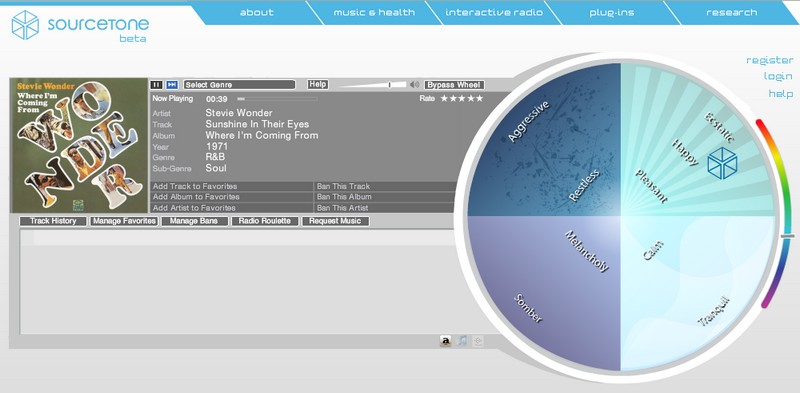Screen dimensions: 800x393
Task: Adjust the volume slider handle
Action: [x=389, y=85]
